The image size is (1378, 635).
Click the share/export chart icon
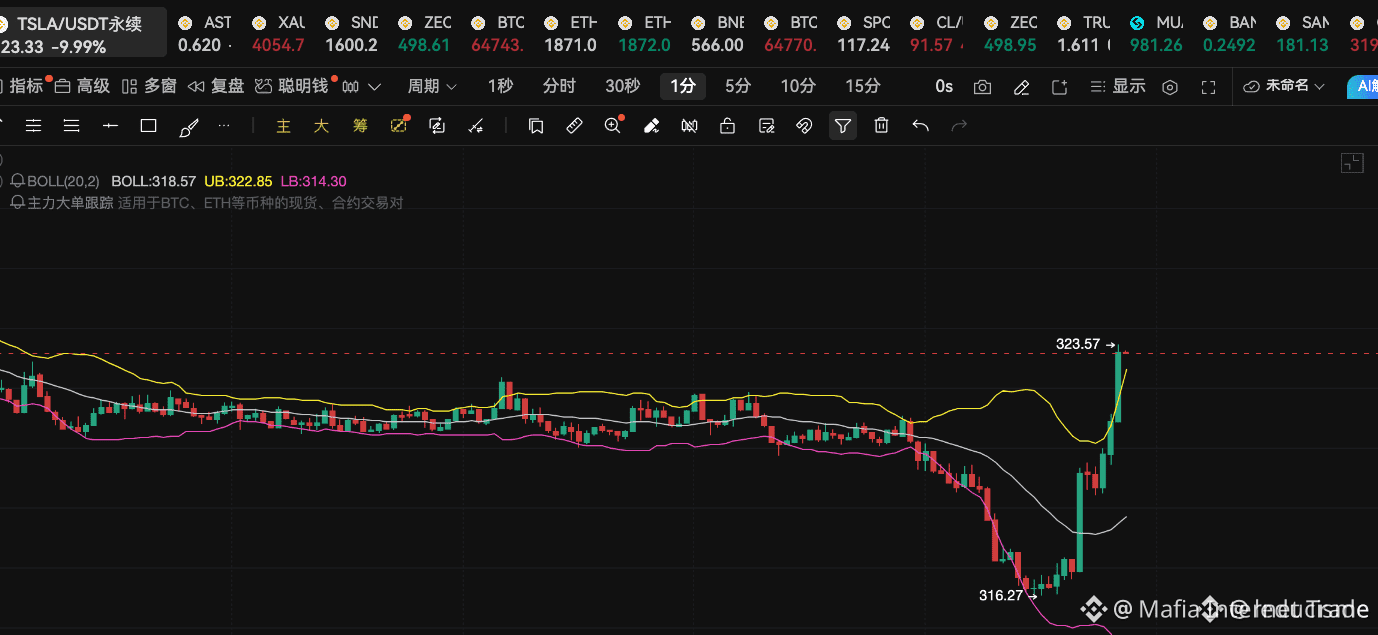(x=1059, y=87)
